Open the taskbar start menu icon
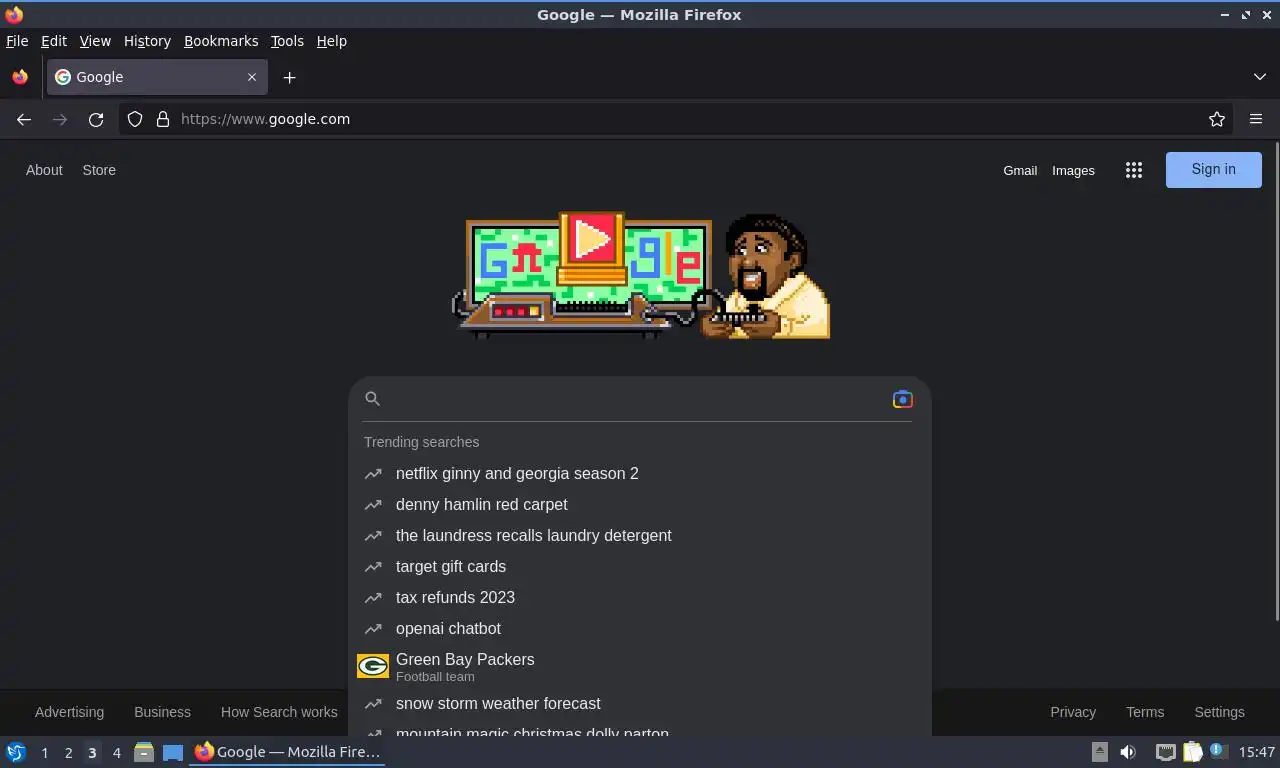Screen dimensions: 1280x768 click(16, 752)
